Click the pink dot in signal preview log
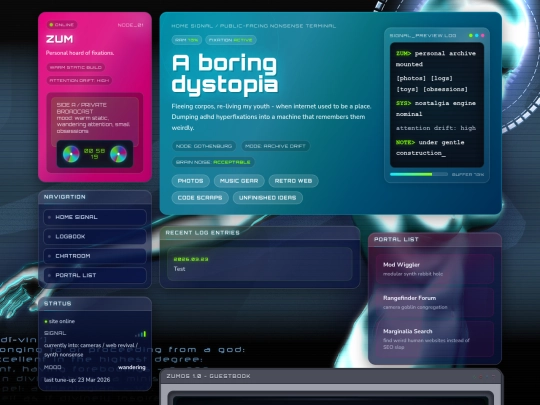This screenshot has height=405, width=540. (x=482, y=35)
